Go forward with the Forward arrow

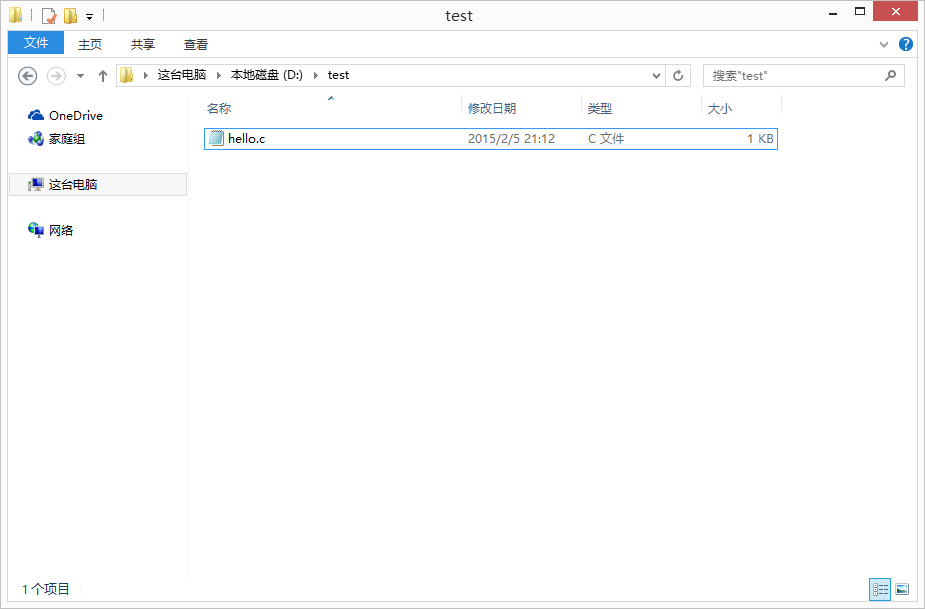pos(56,76)
